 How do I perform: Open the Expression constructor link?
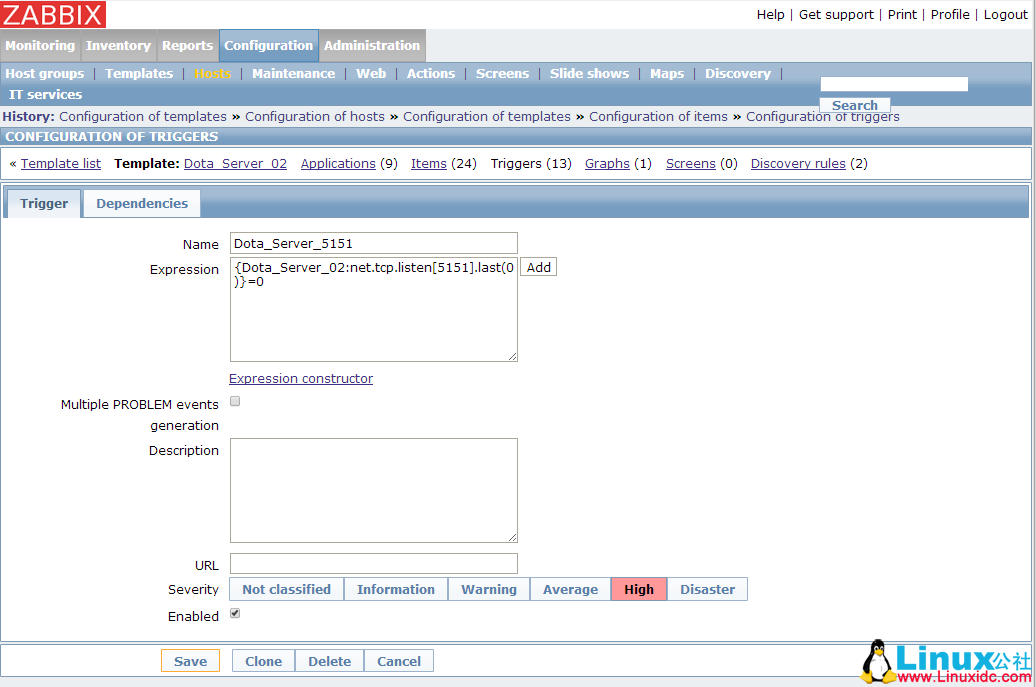[301, 378]
